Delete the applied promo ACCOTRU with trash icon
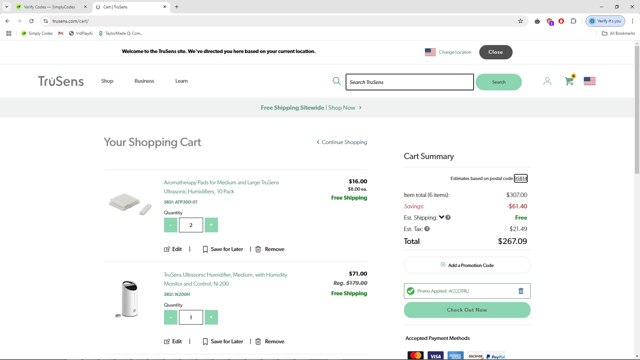The width and height of the screenshot is (640, 360). 521,291
